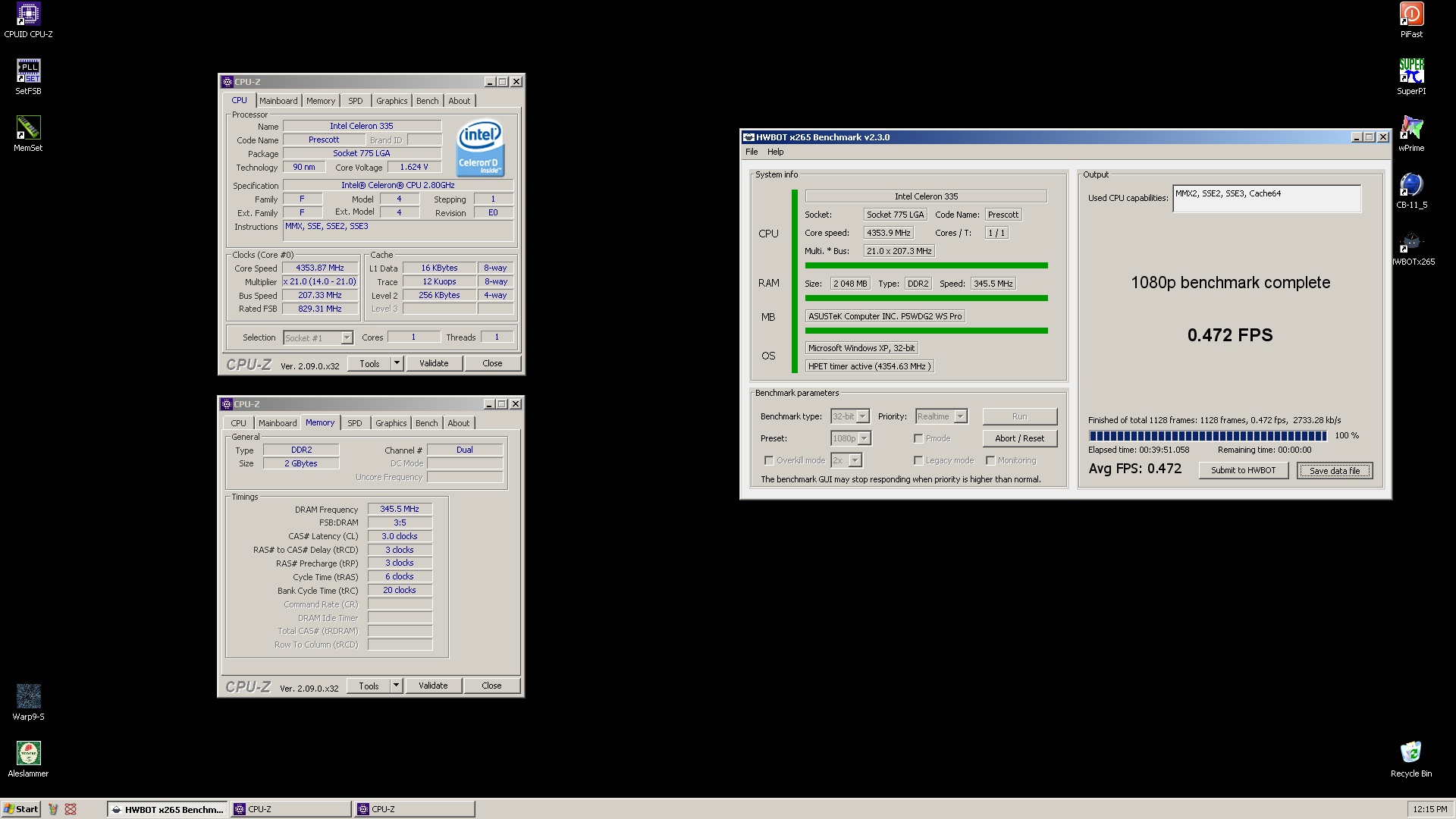This screenshot has height=819, width=1456.
Task: Click the title bar icon of upper CPU-Z window
Action: pos(227,82)
